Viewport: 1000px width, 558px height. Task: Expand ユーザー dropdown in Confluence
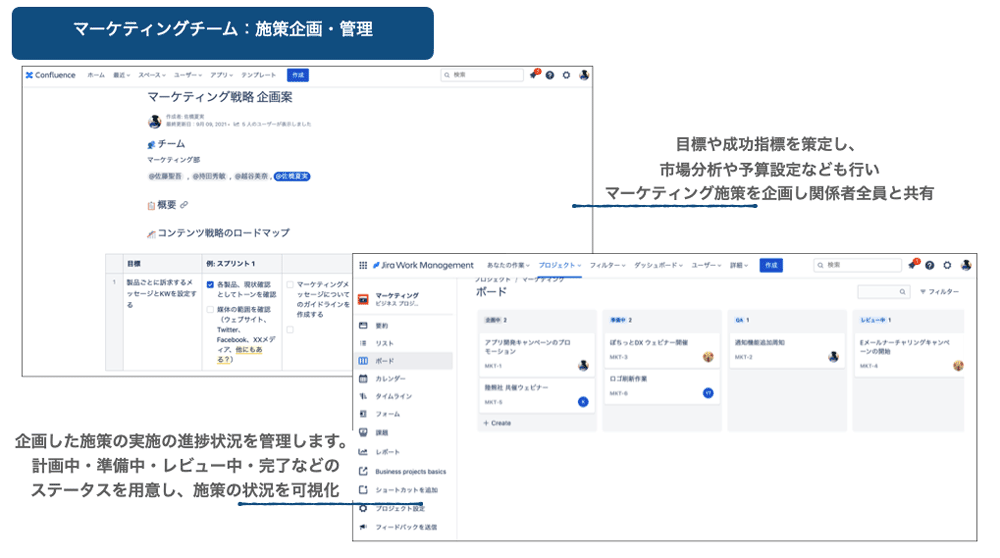(188, 75)
